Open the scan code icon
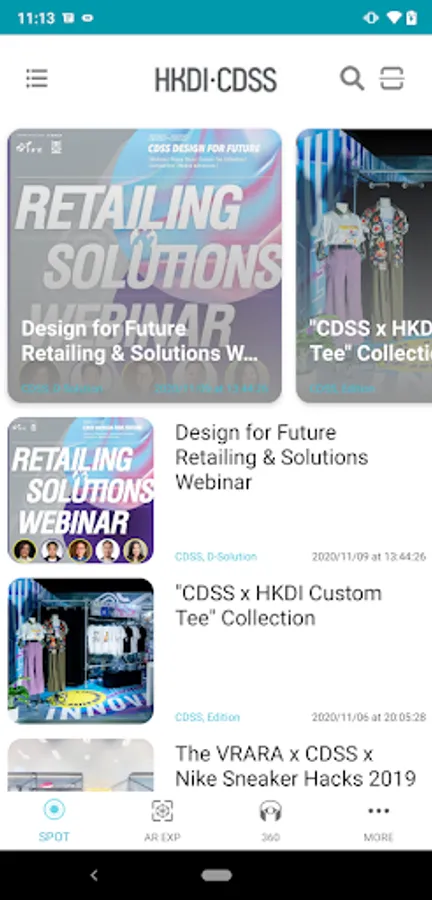Image resolution: width=432 pixels, height=900 pixels. coord(392,79)
